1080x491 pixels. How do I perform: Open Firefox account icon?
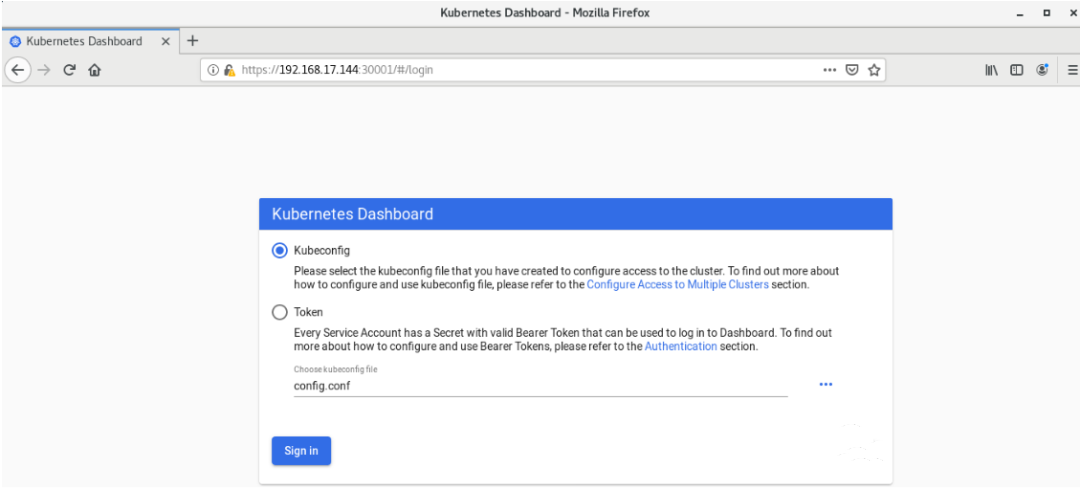point(1042,70)
